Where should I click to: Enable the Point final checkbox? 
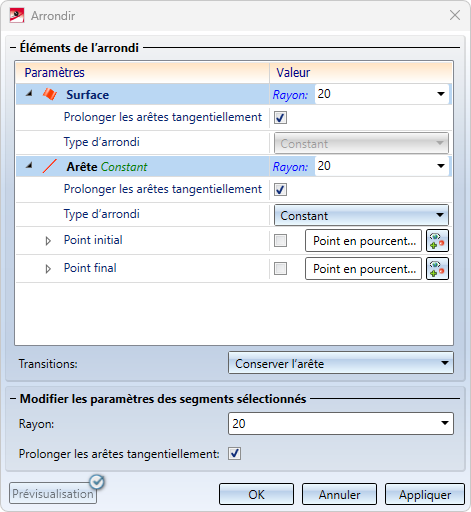[280, 268]
